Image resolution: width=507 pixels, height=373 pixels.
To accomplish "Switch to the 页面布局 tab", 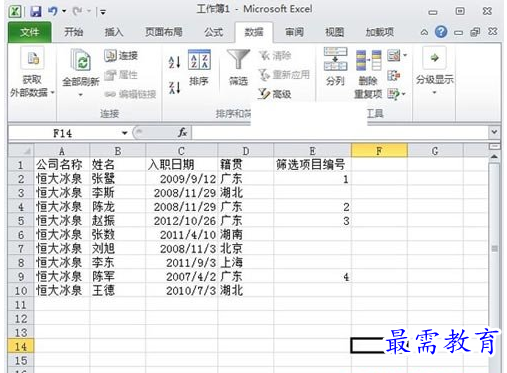I will pyautogui.click(x=163, y=32).
